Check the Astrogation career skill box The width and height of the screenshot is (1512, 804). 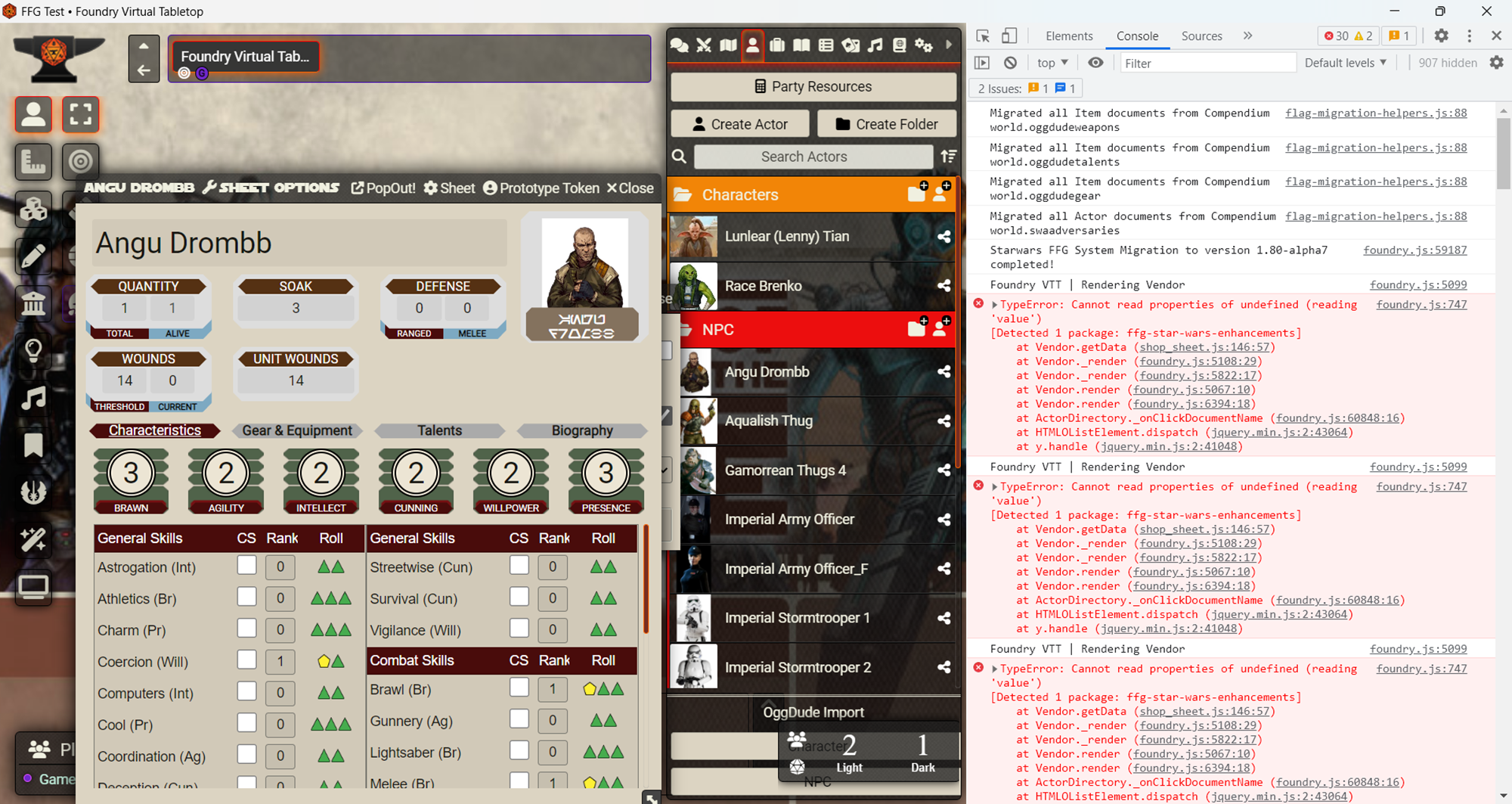(x=246, y=567)
